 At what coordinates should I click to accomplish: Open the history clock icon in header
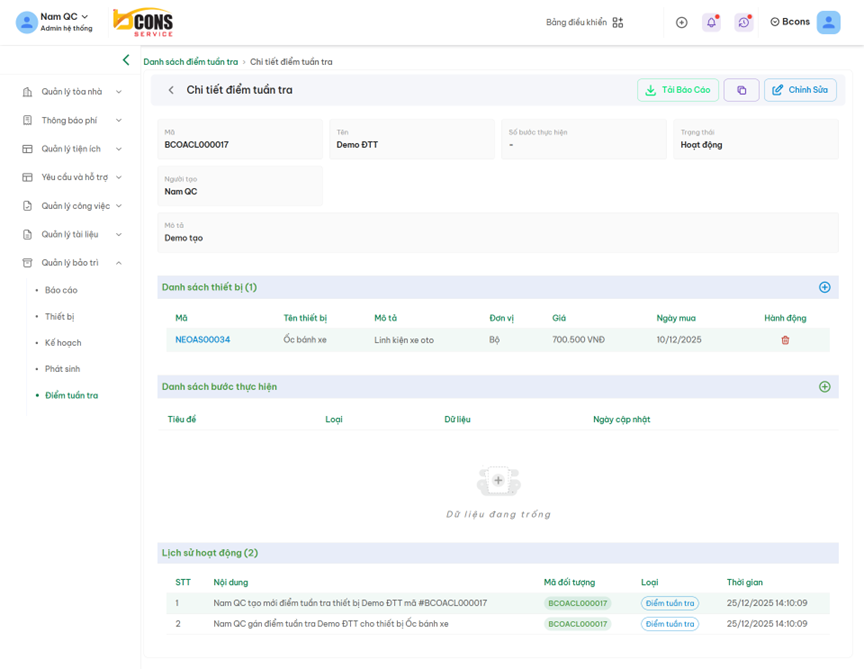click(x=743, y=22)
